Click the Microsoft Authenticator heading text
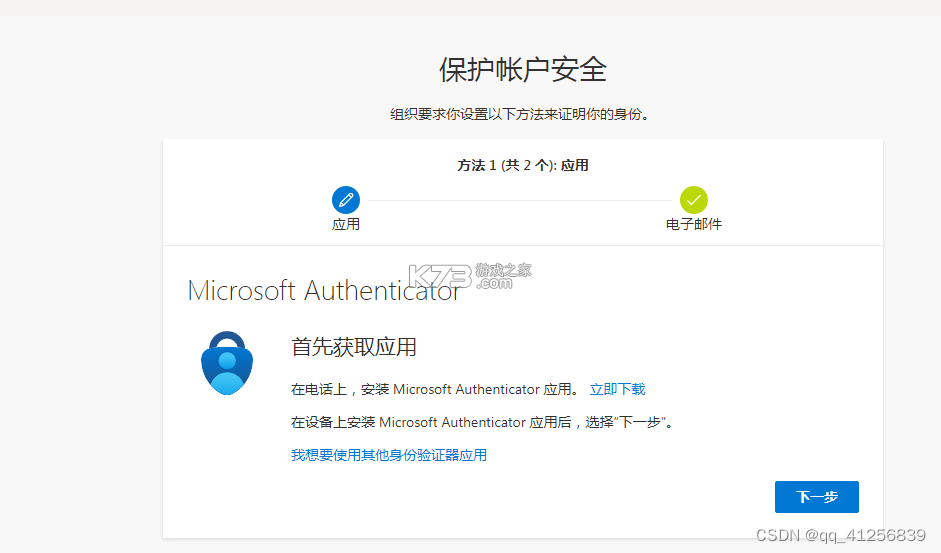The height and width of the screenshot is (553, 941). [x=324, y=291]
